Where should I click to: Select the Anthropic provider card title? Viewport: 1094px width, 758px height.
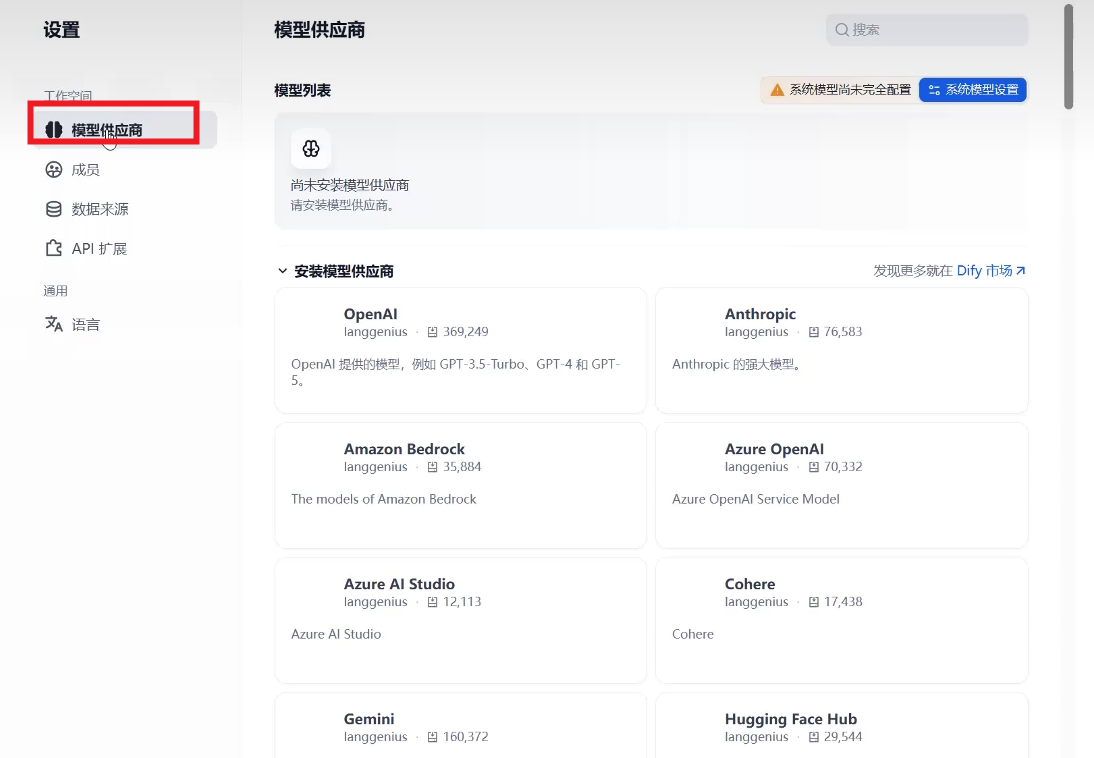[760, 314]
